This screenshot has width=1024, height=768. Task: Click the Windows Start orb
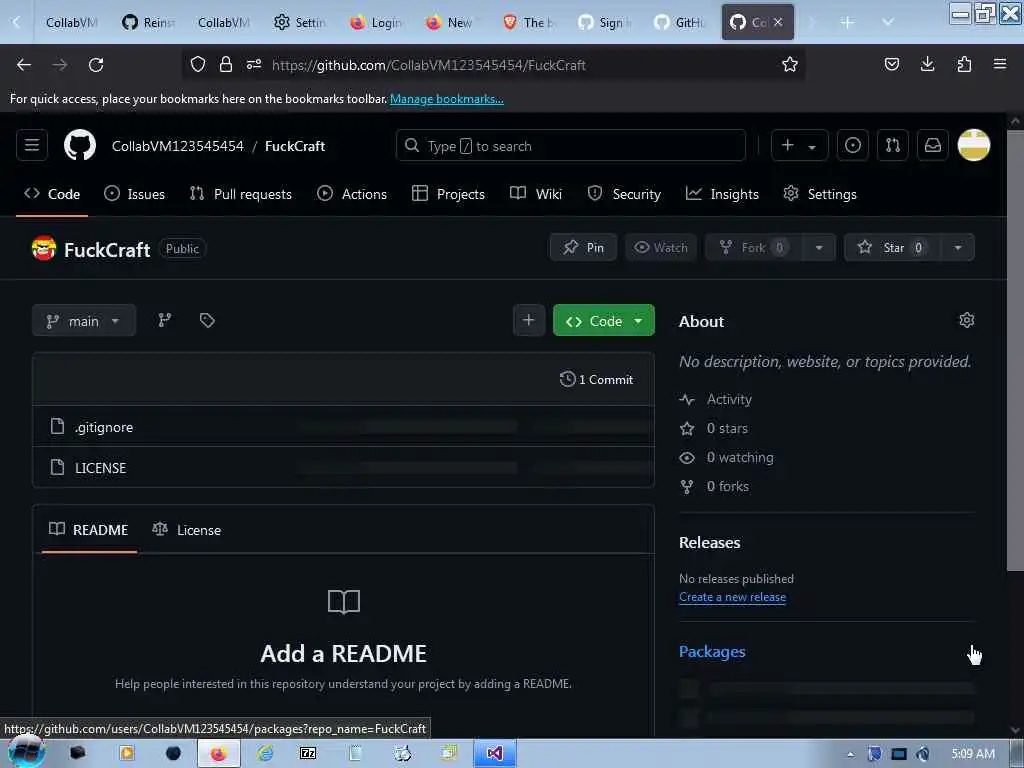[x=26, y=752]
